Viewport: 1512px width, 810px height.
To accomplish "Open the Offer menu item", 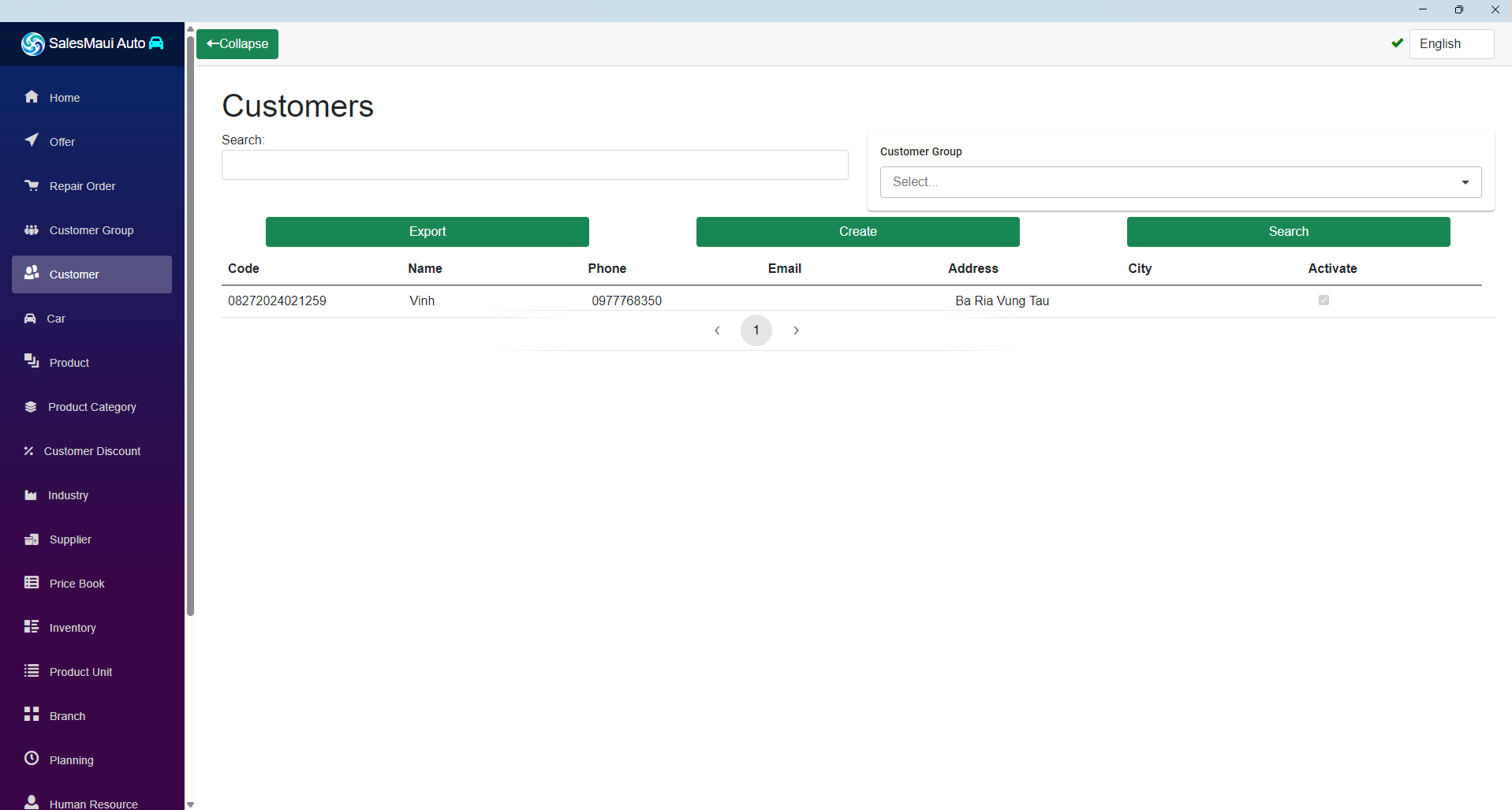I will click(x=91, y=142).
